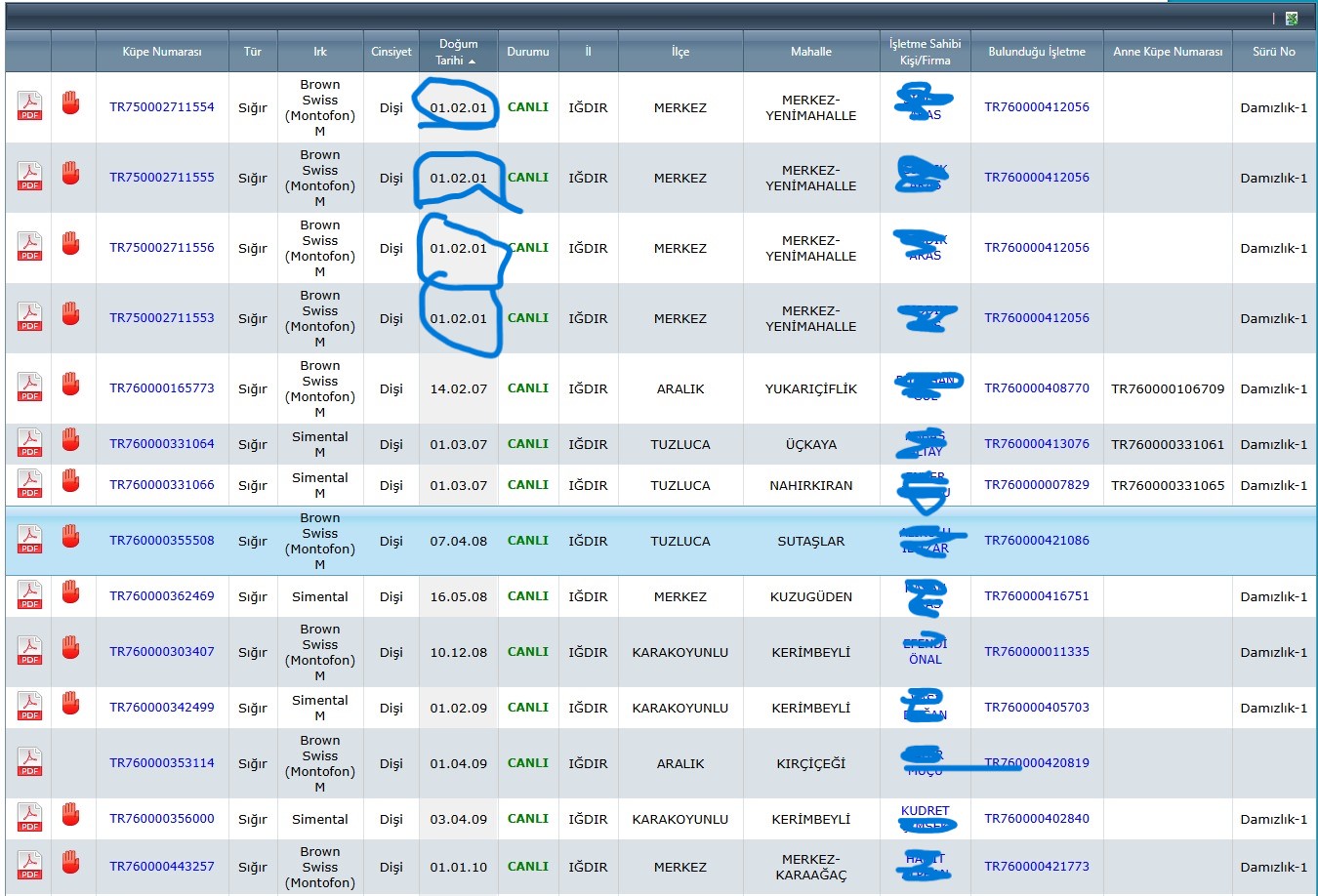The image size is (1318, 896).
Task: Click red hand icon for TR760000303407
Action: [70, 649]
